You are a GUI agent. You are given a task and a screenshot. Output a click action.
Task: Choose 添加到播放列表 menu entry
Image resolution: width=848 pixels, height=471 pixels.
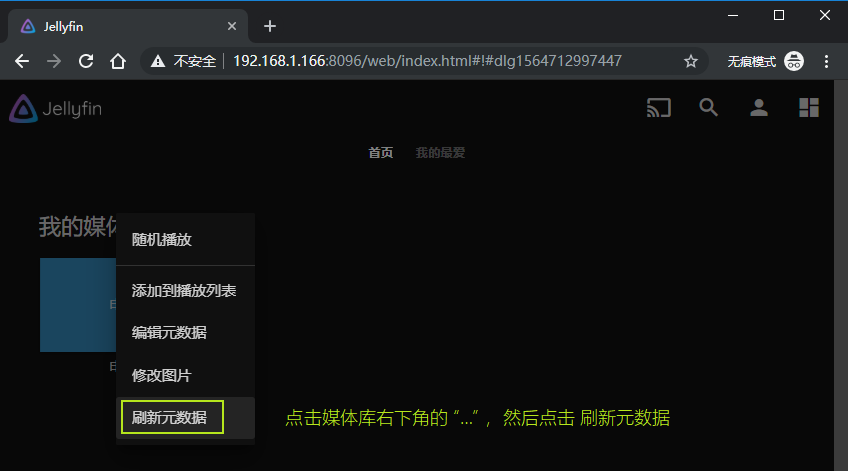tap(184, 291)
